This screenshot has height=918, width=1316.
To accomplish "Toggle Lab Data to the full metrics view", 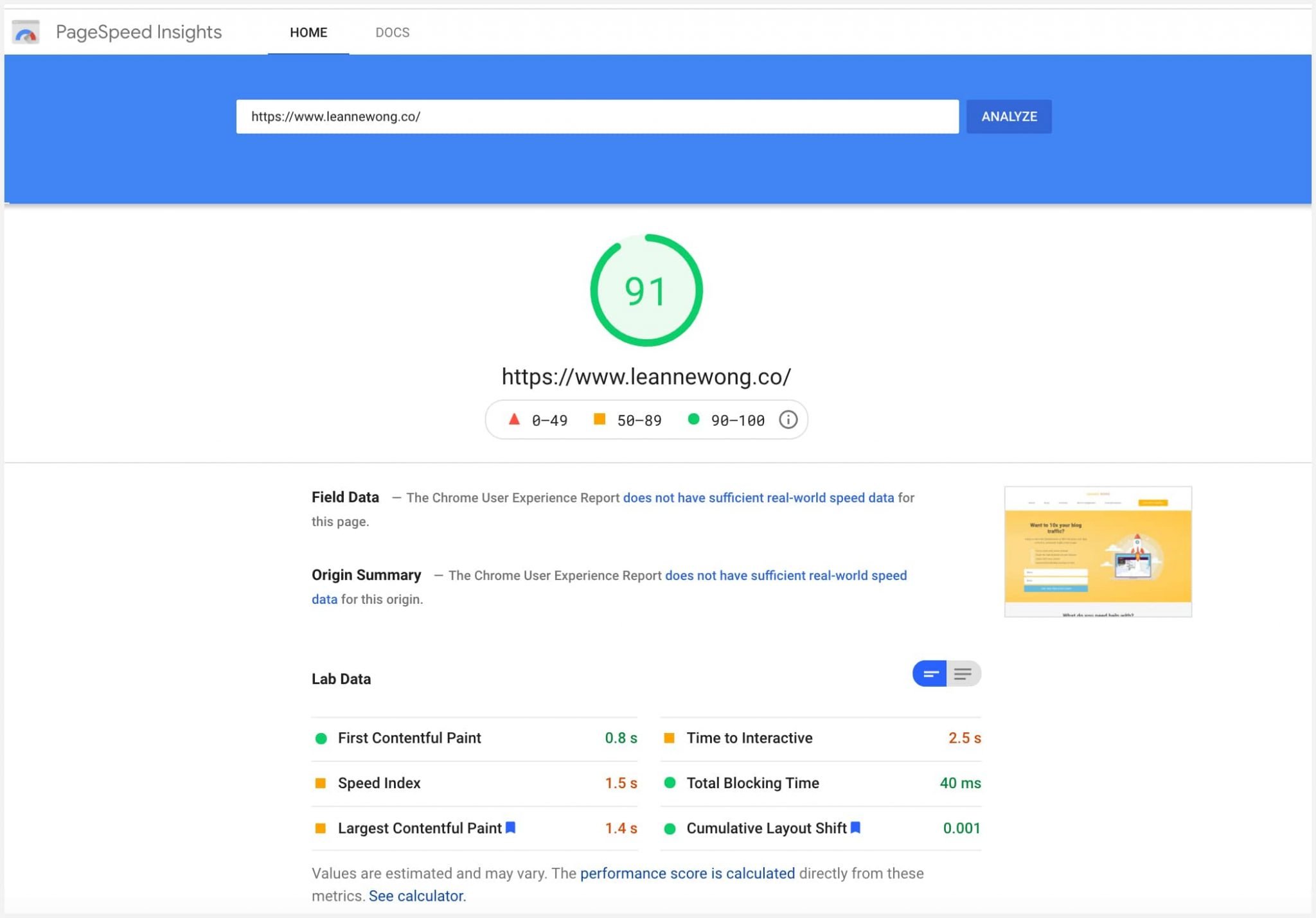I will 964,673.
